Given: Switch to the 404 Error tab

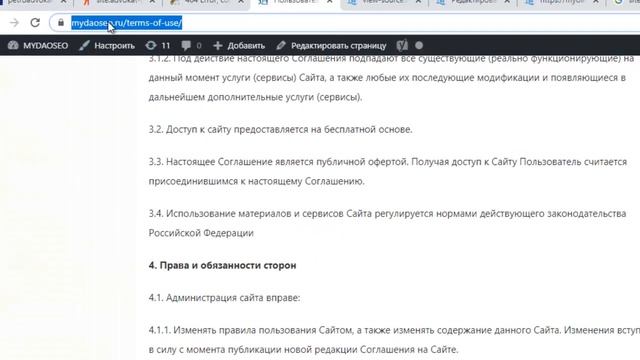Looking at the screenshot, I should click(x=207, y=3).
